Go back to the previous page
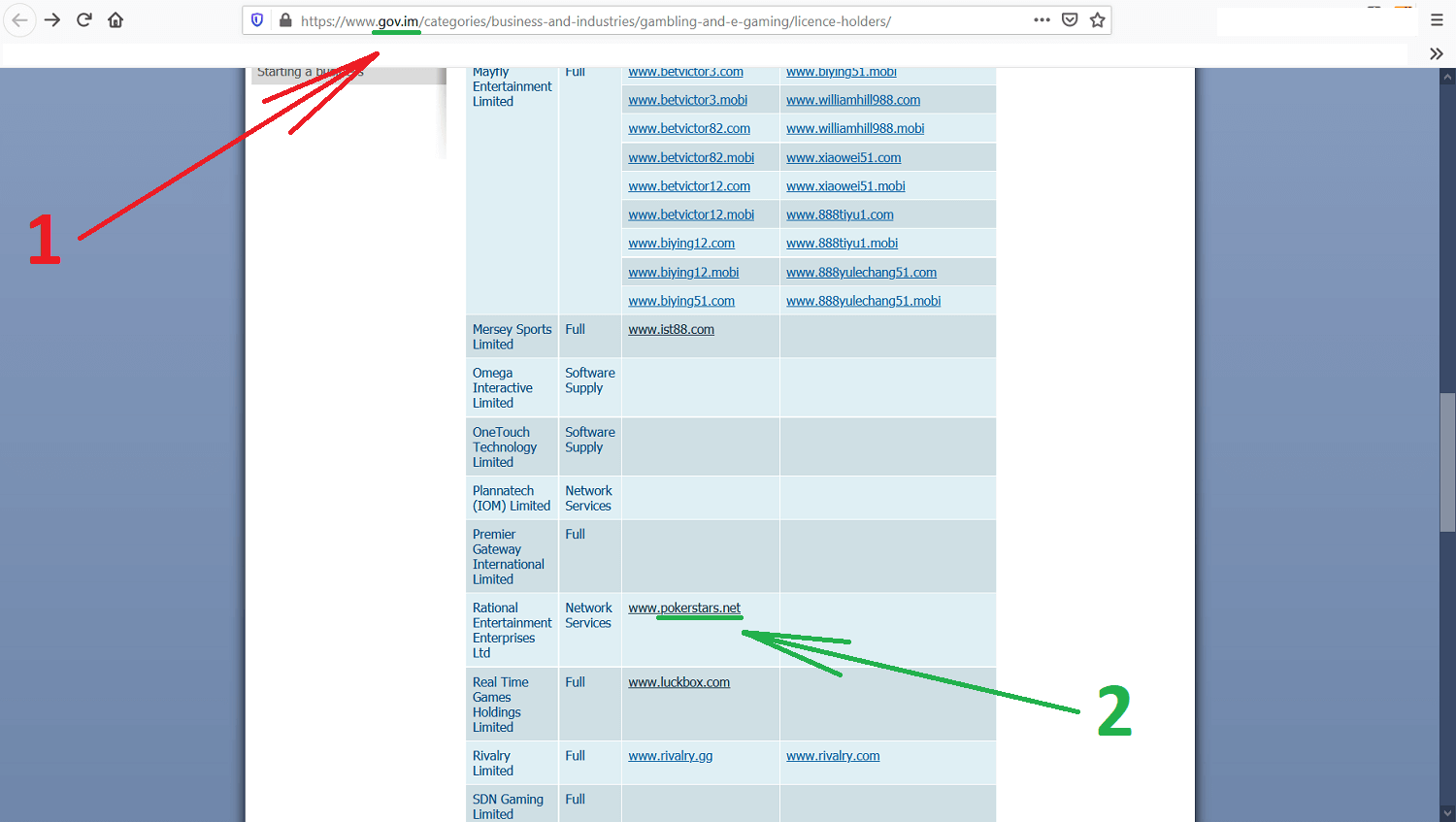The width and height of the screenshot is (1456, 822). click(19, 20)
